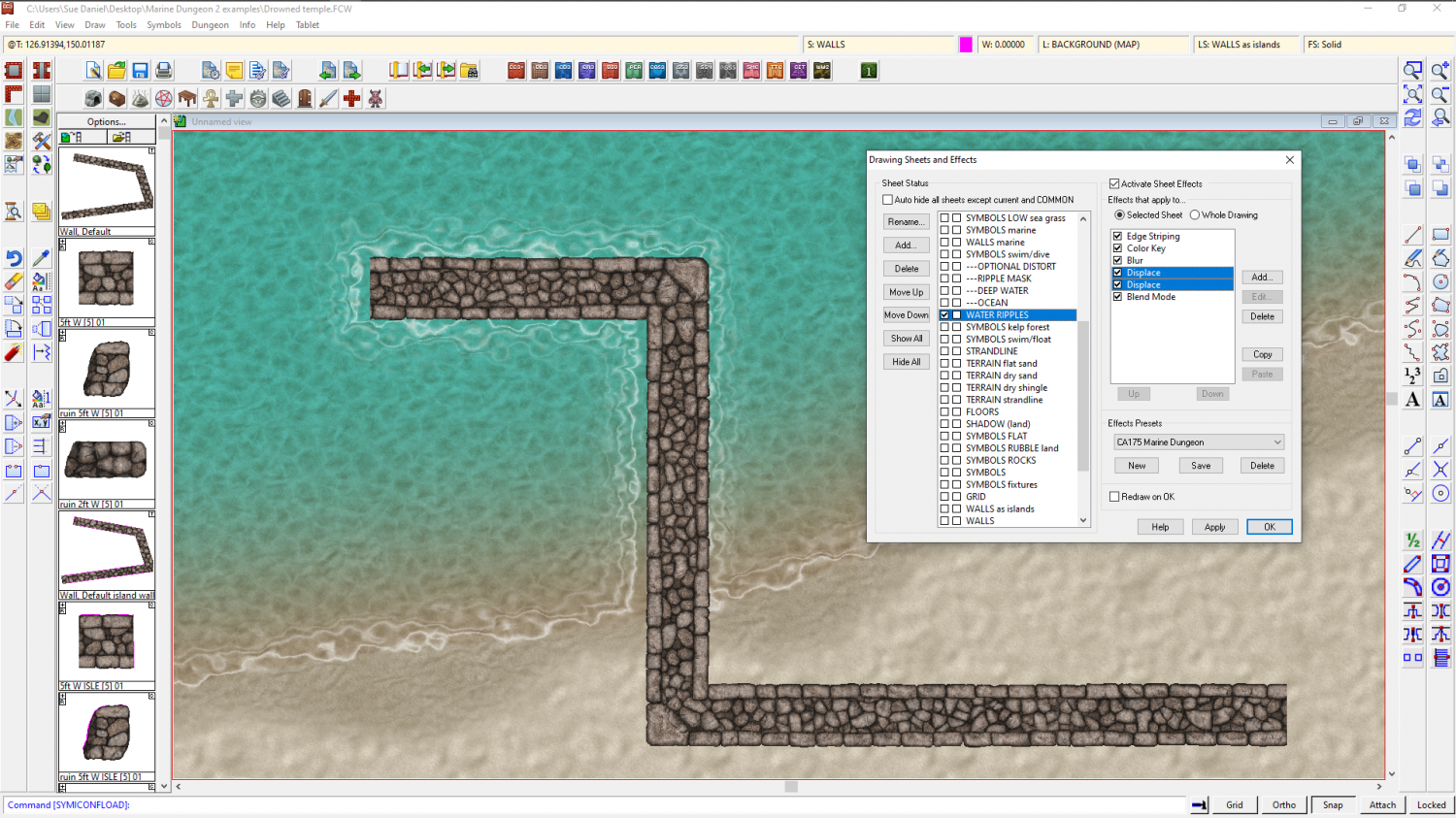The width and height of the screenshot is (1456, 818).
Task: Click the magenta color indicator swatch
Action: (x=966, y=45)
